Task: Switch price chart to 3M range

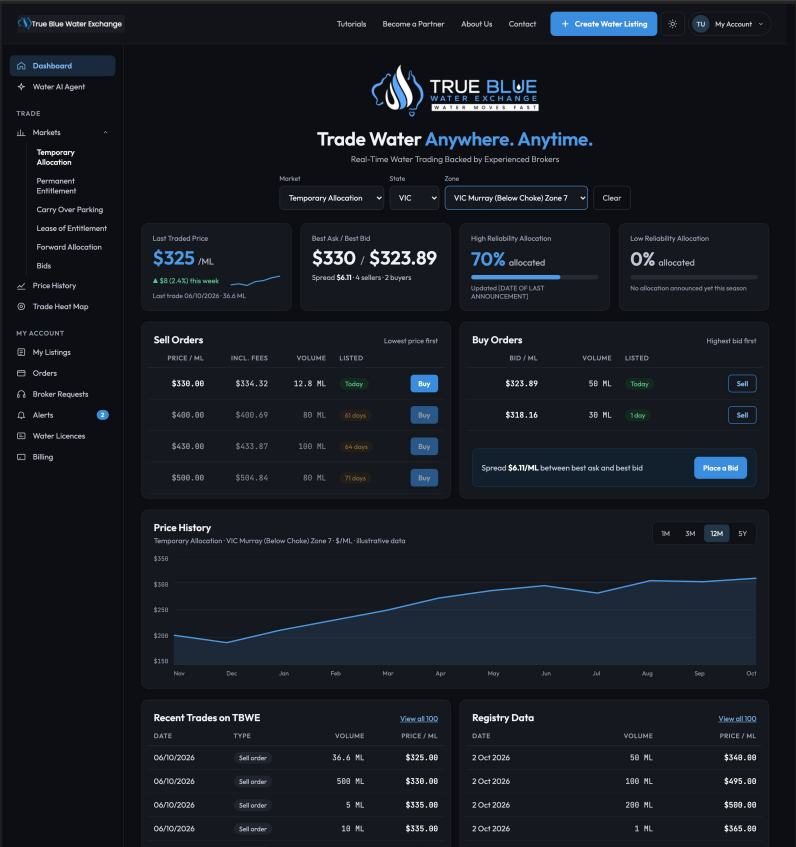Action: pyautogui.click(x=690, y=534)
